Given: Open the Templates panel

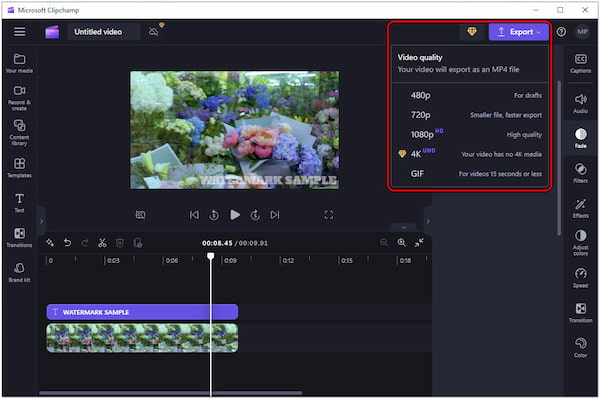Looking at the screenshot, I should coord(19,168).
